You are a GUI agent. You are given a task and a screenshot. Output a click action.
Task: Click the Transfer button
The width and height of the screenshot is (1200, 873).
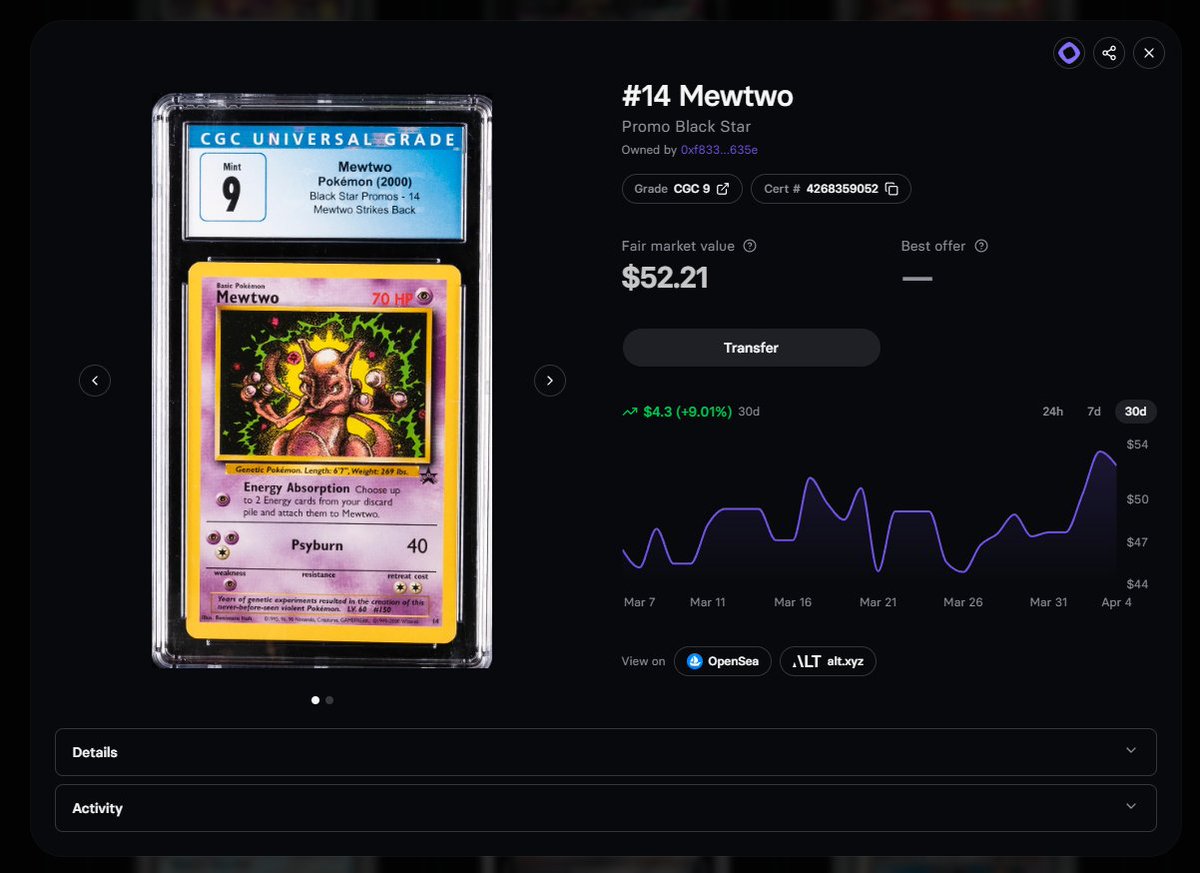pos(751,348)
